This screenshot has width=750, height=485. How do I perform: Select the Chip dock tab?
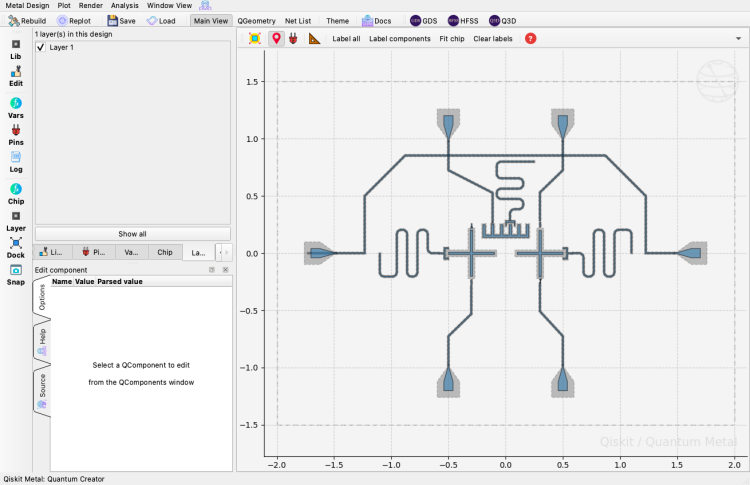pos(165,252)
